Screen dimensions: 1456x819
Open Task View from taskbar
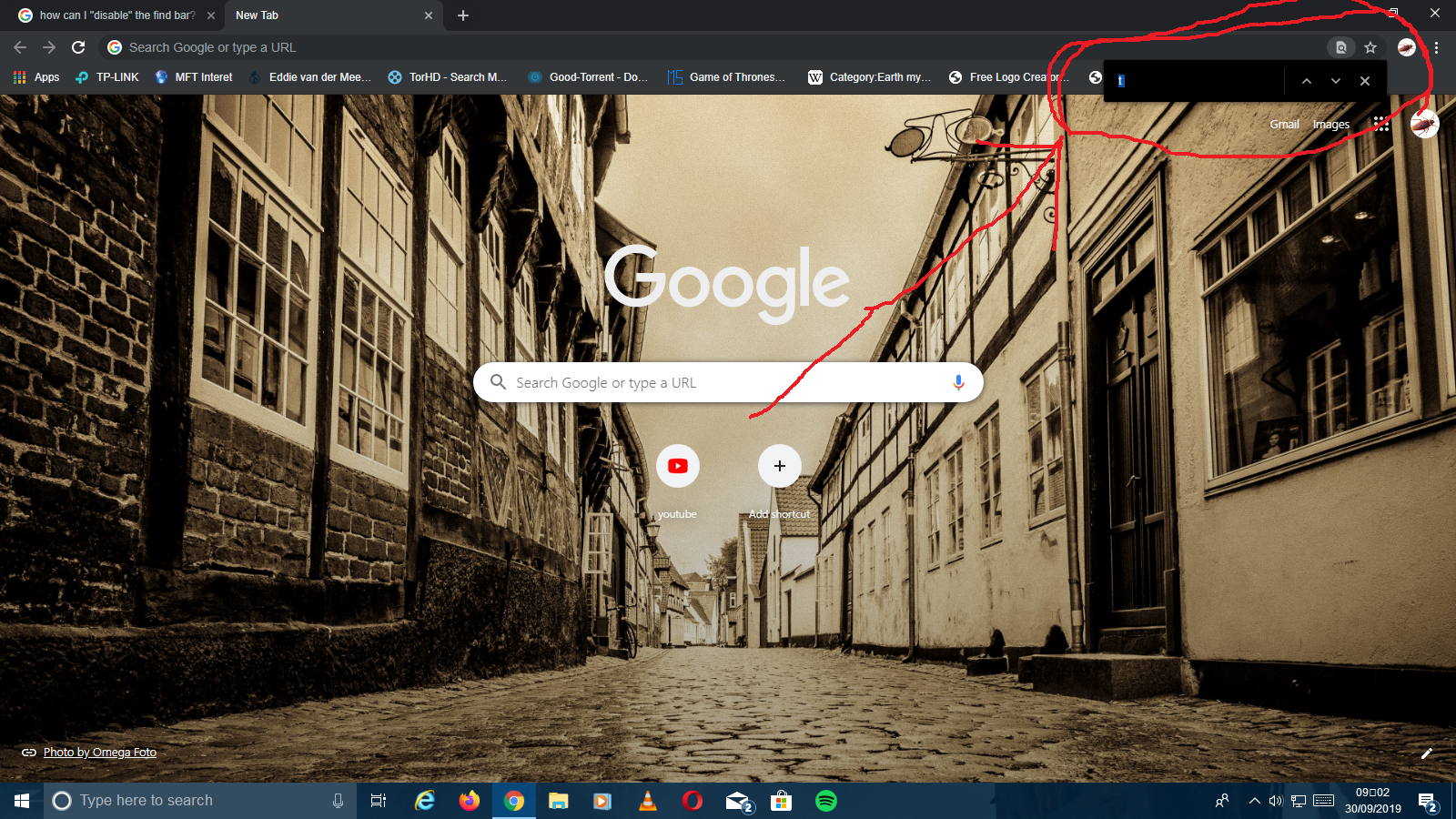tap(379, 801)
